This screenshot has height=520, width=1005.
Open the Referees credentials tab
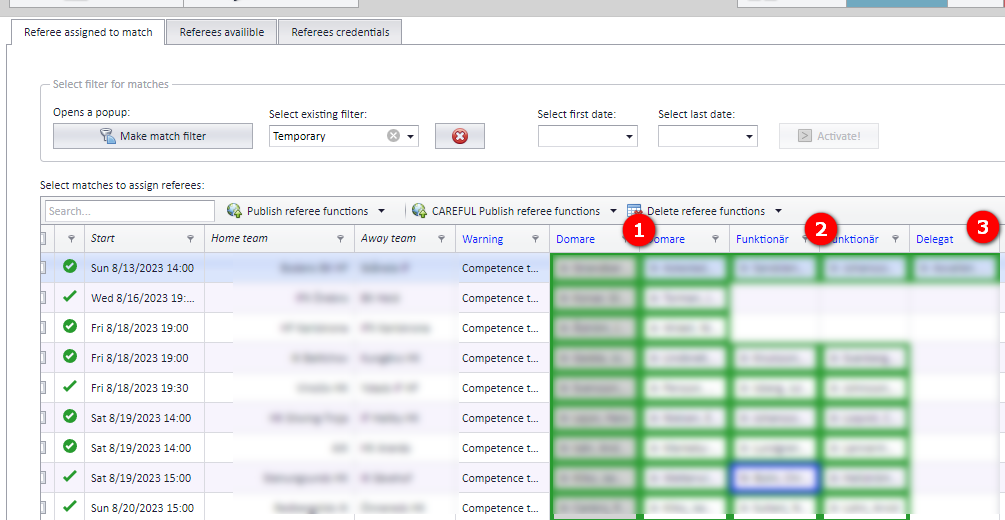[x=340, y=32]
